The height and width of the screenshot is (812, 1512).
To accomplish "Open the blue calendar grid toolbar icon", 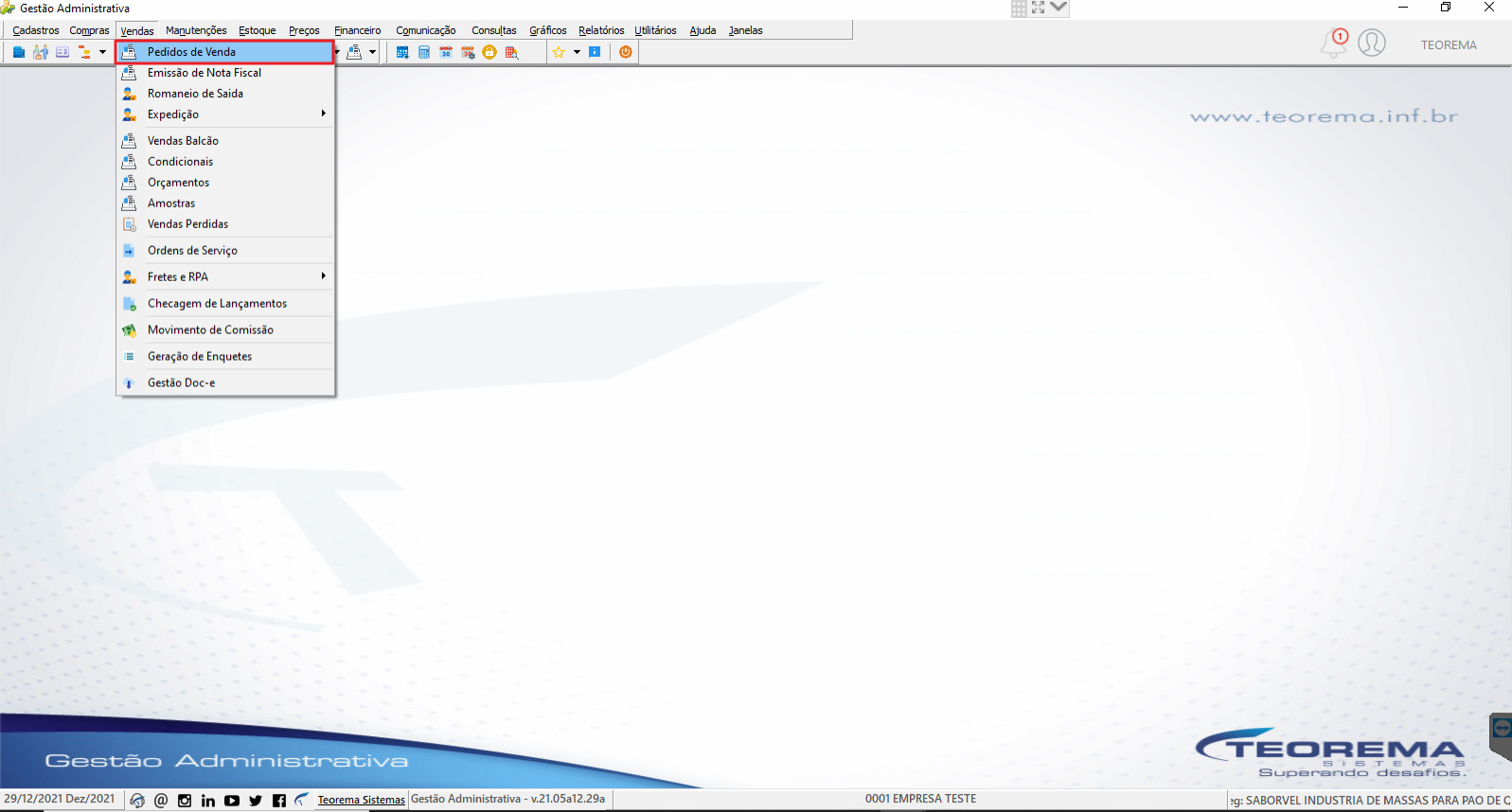I will [402, 52].
